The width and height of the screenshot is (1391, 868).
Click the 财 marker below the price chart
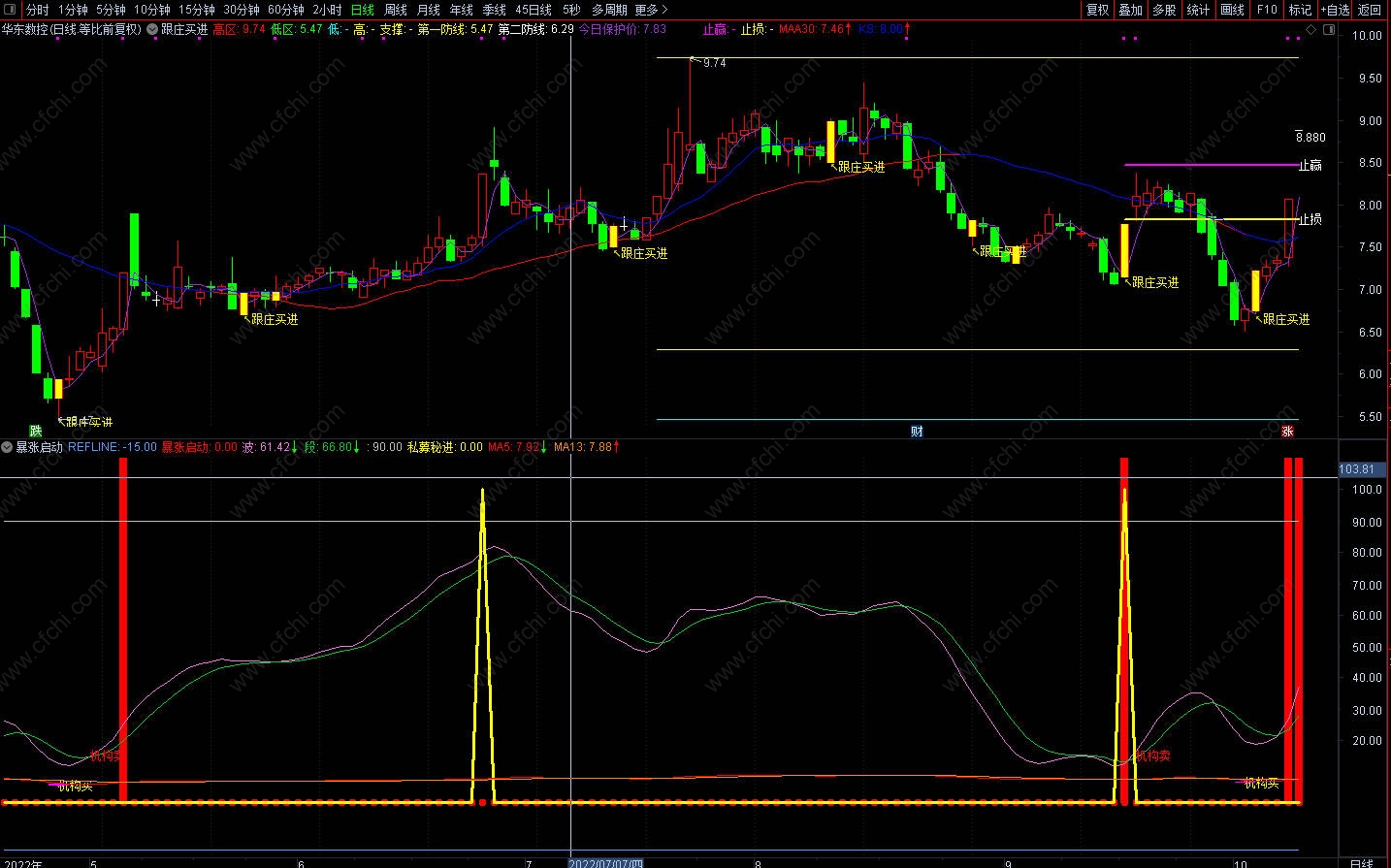917,432
